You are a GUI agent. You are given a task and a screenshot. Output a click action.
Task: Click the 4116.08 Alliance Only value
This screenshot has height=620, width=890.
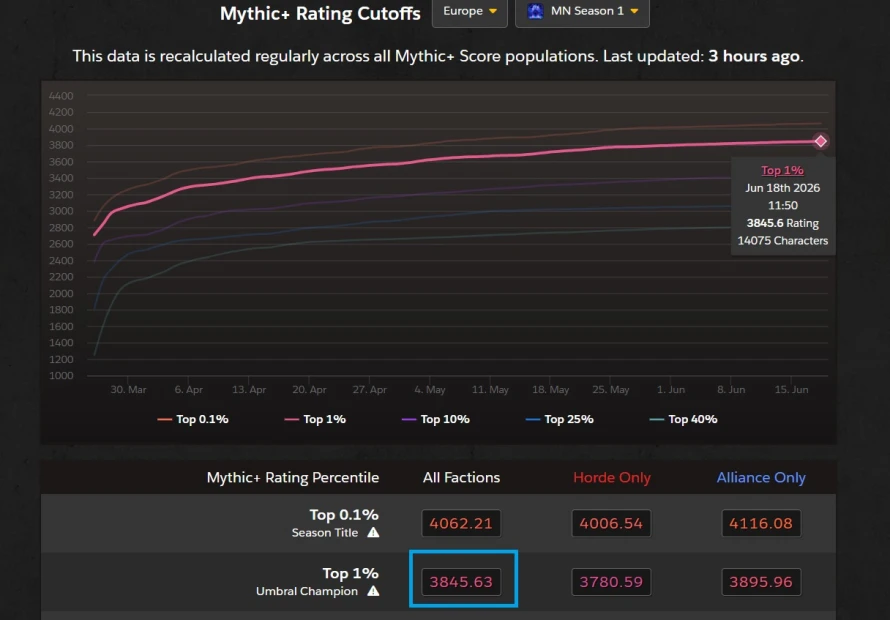coord(761,523)
